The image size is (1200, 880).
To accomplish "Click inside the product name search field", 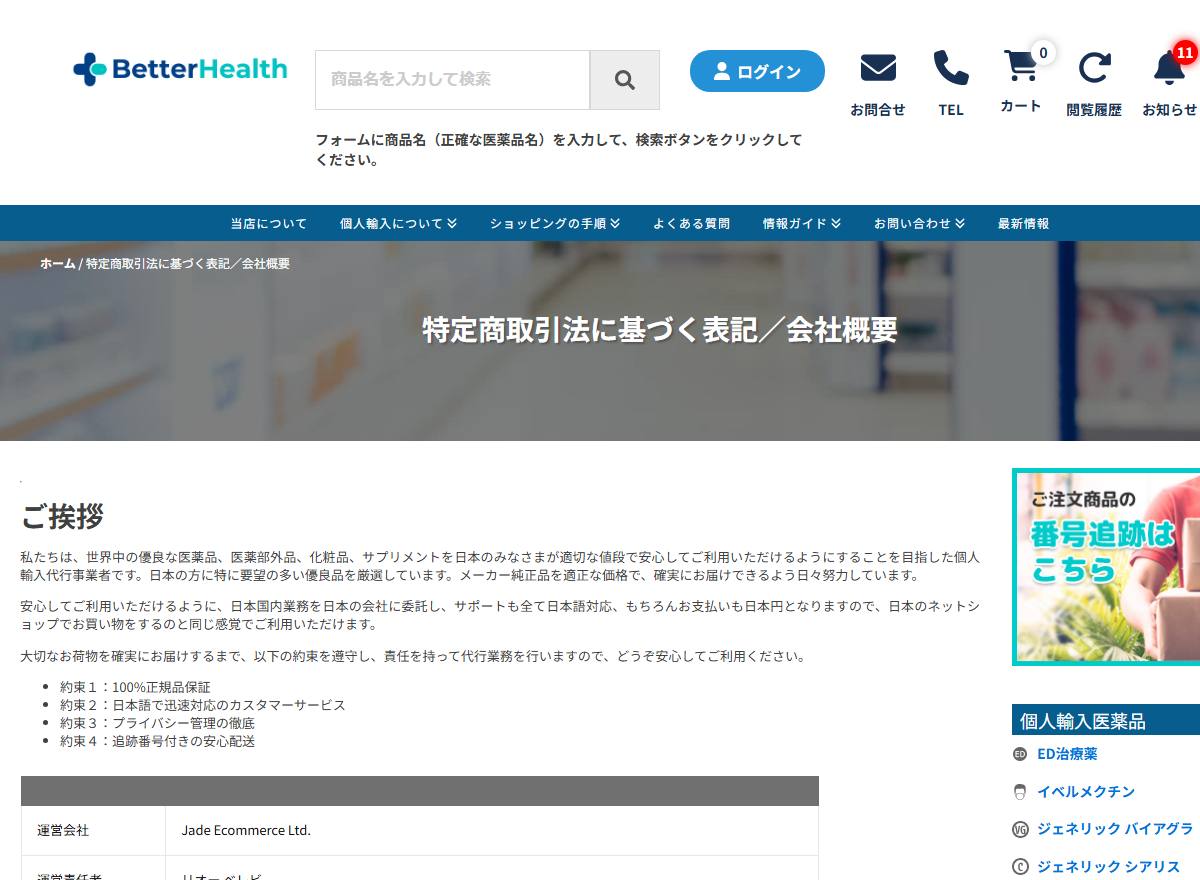I will coord(452,80).
